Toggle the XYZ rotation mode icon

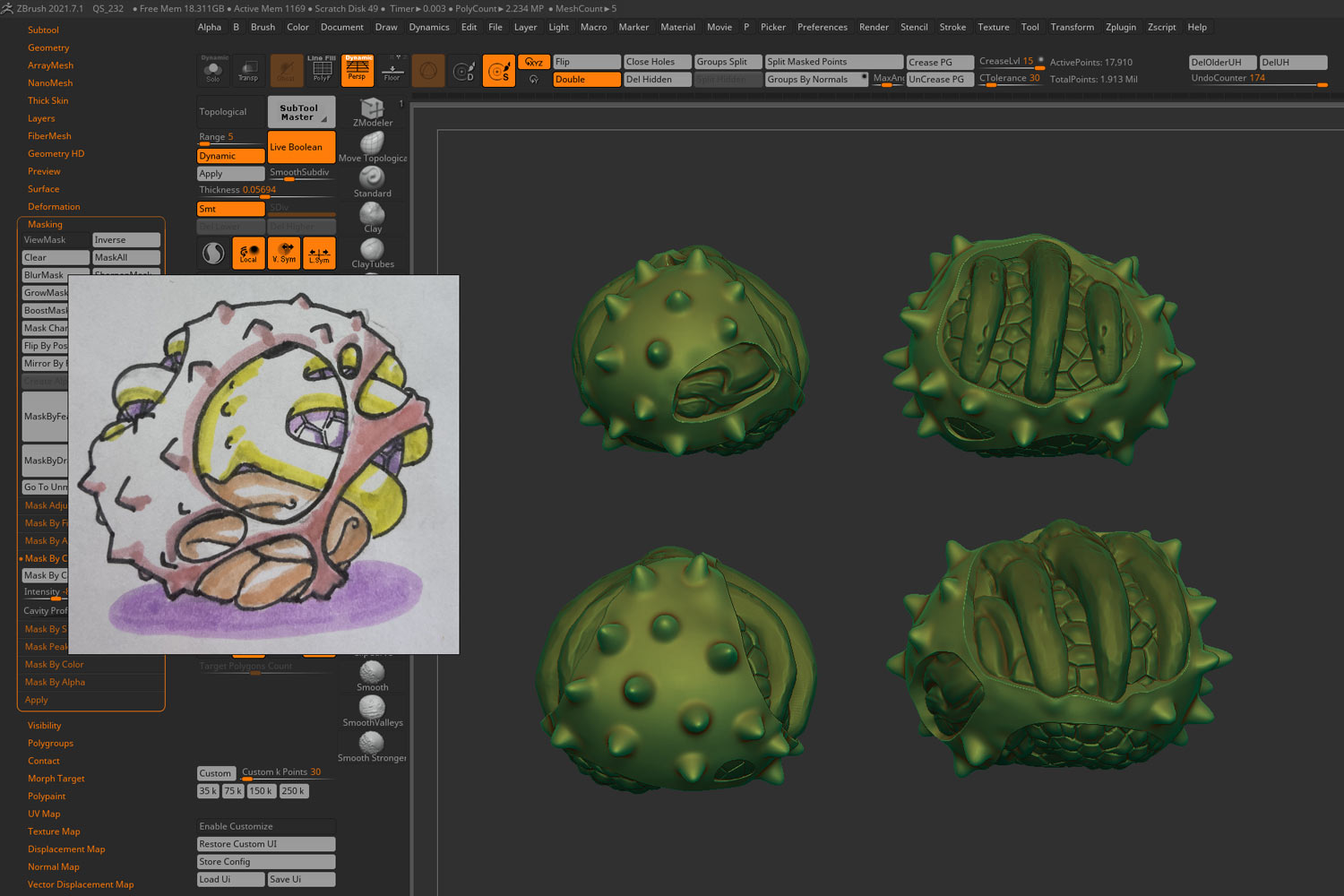(534, 62)
